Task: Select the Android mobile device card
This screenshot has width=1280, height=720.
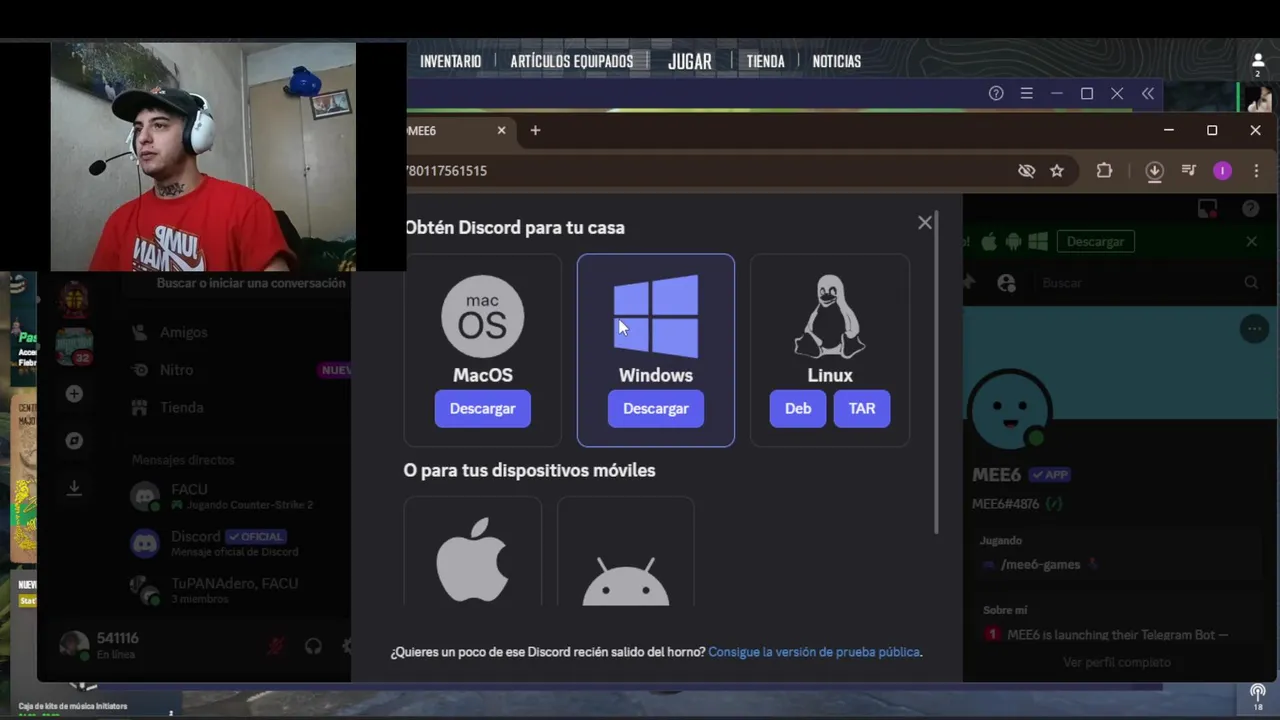Action: click(x=626, y=551)
